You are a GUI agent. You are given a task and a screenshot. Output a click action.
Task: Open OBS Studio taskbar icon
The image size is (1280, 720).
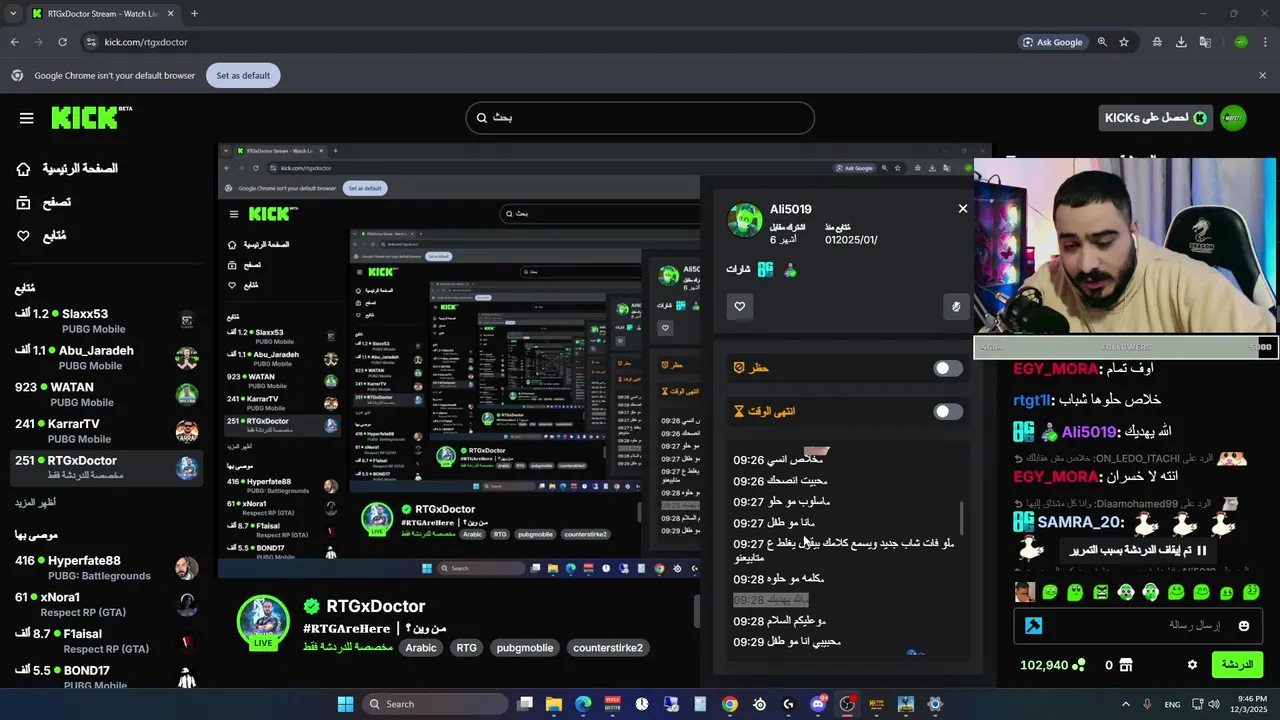[x=848, y=704]
